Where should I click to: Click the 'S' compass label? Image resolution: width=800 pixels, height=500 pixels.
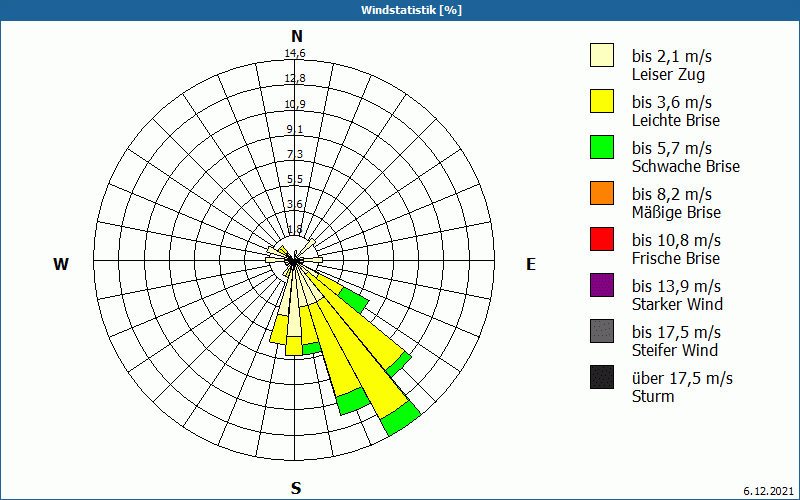296,488
